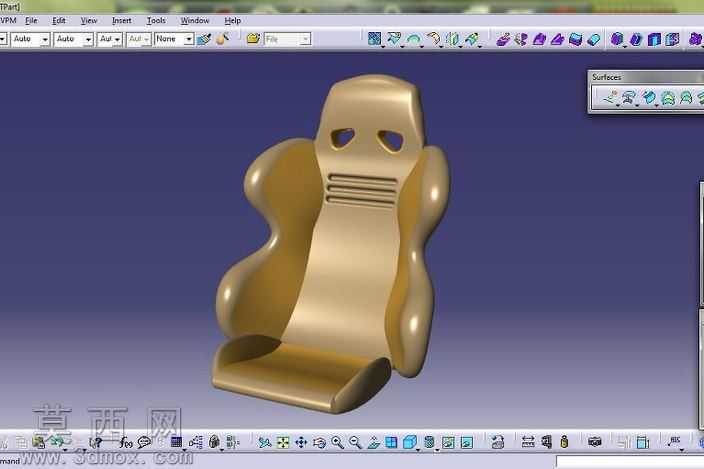The image size is (704, 469).
Task: Open the File menu
Action: click(x=31, y=21)
